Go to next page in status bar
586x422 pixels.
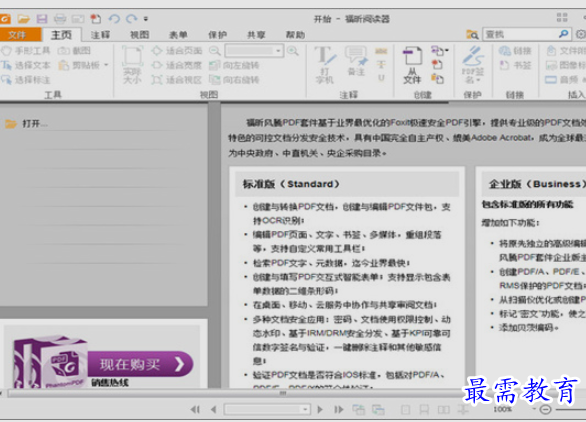point(320,409)
